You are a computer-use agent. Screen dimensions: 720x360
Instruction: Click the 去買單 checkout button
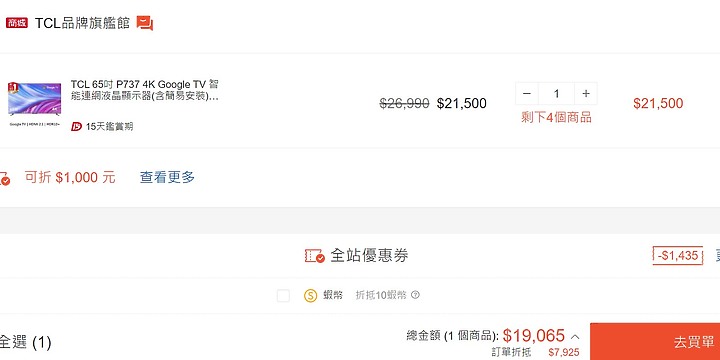pos(655,342)
